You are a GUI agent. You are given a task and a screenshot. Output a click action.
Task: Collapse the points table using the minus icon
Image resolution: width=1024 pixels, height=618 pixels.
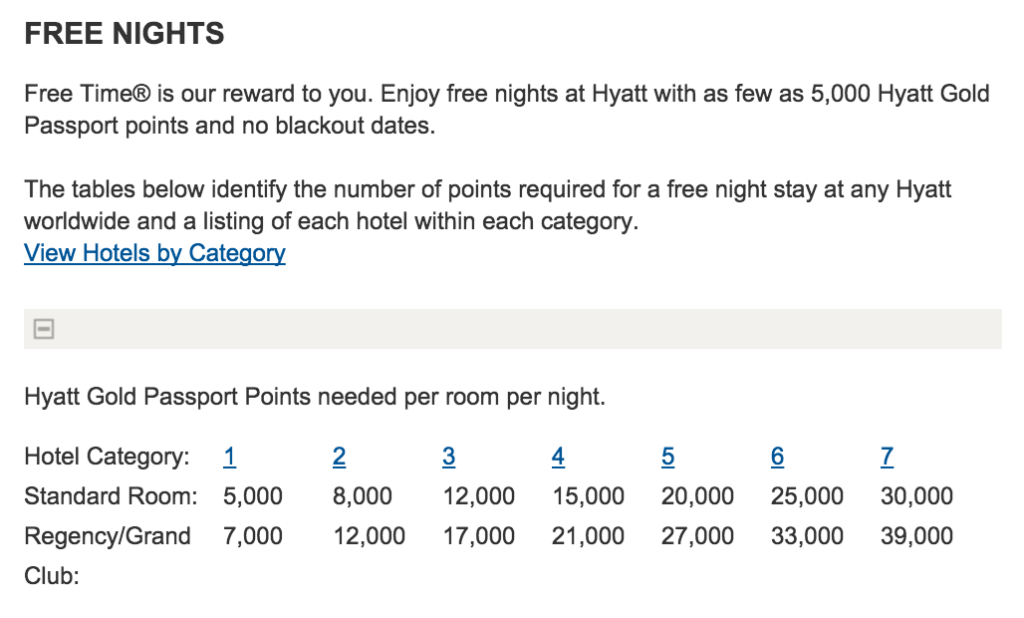[42, 329]
